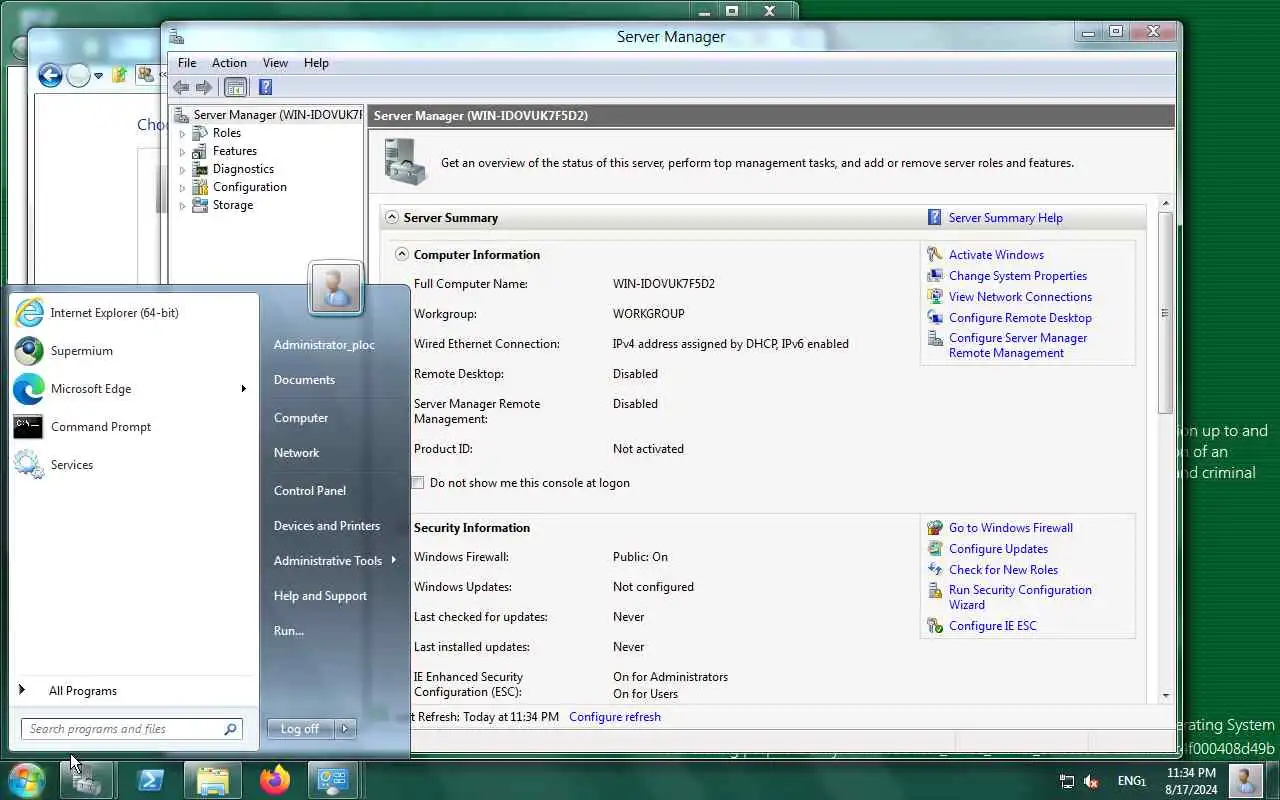Select the Storage node in console tree
The width and height of the screenshot is (1280, 800).
pos(232,205)
